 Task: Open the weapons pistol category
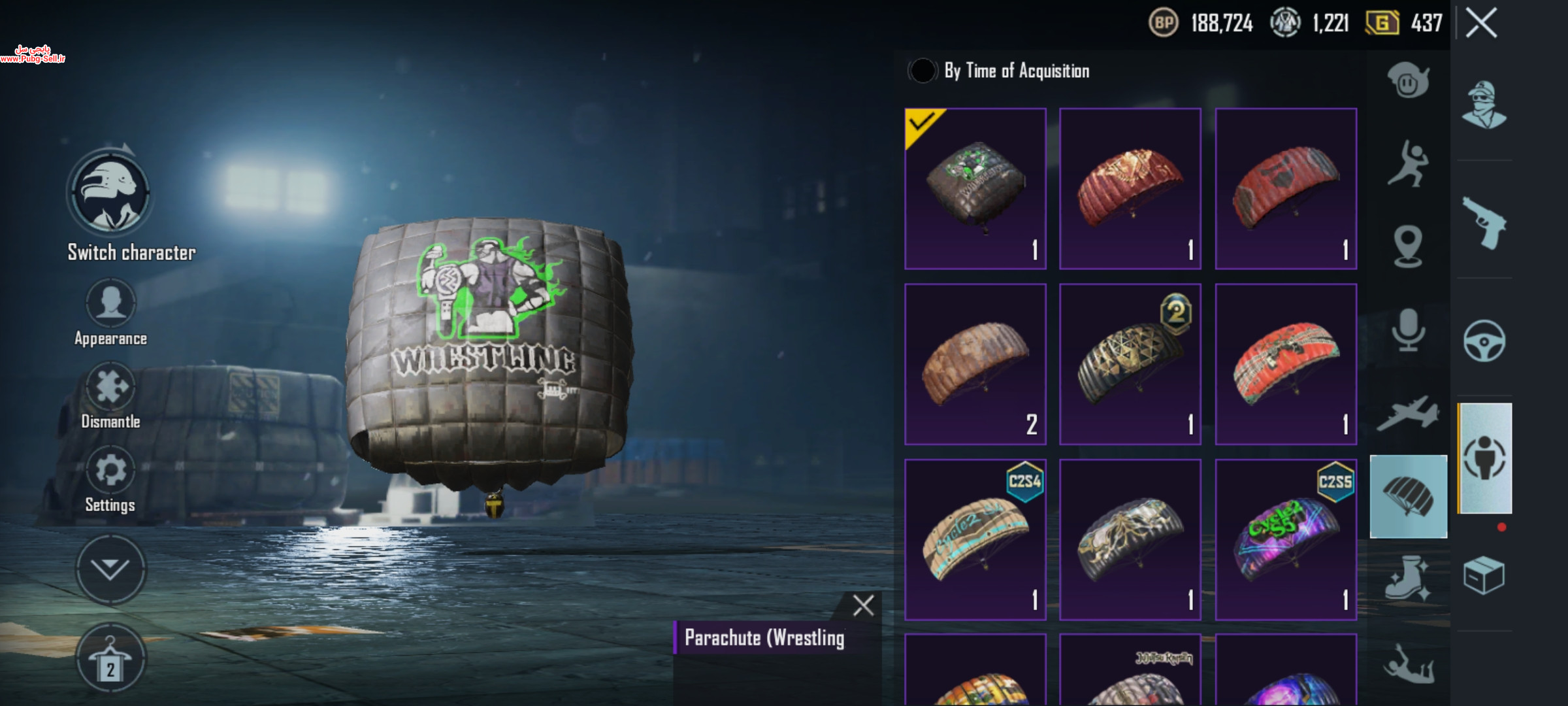pyautogui.click(x=1484, y=223)
